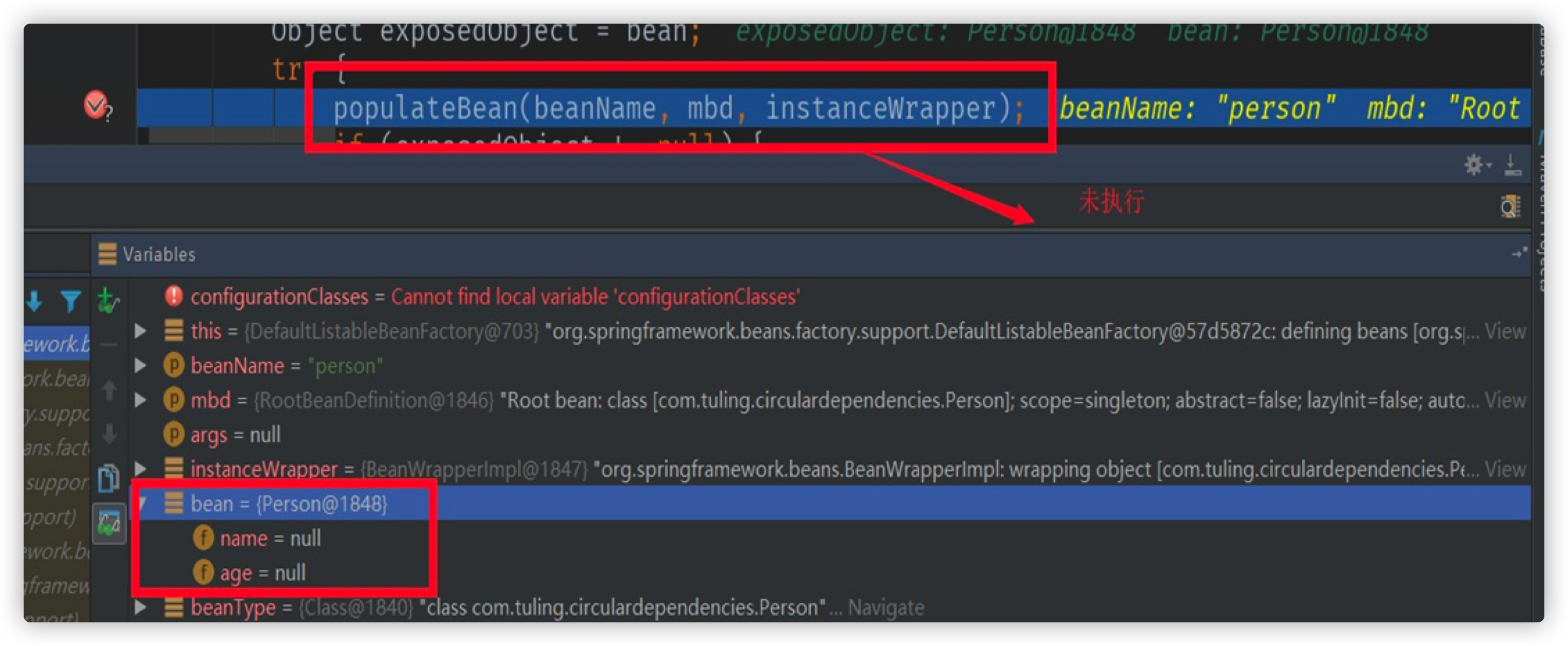1568x646 pixels.
Task: Expand the mbd variable node
Action: coord(140,400)
